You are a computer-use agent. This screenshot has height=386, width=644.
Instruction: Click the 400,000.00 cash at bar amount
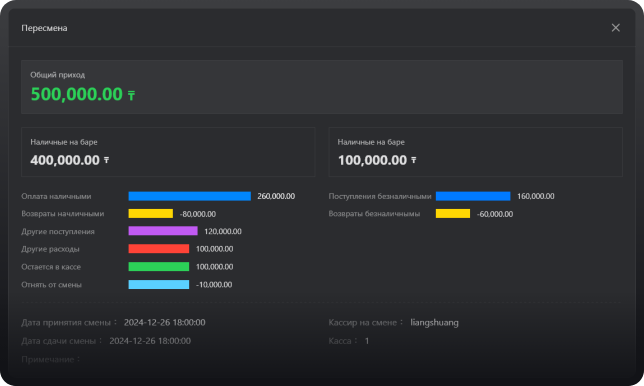coord(65,160)
